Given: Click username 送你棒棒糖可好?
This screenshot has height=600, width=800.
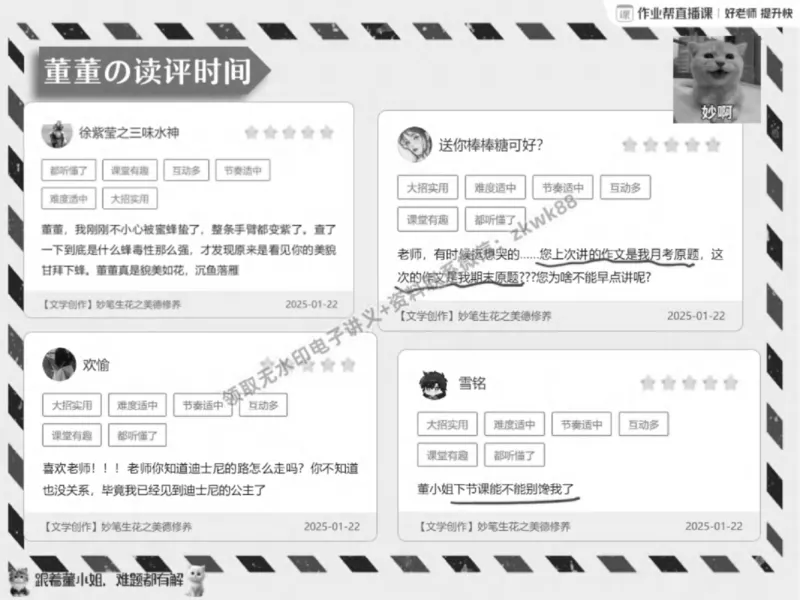Looking at the screenshot, I should coord(491,145).
